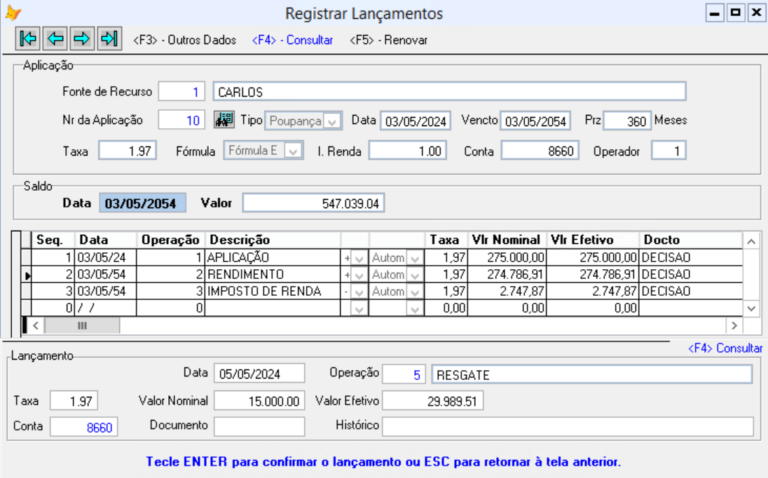Open the Autom dropdown in APLICAÇÃO row

415,258
